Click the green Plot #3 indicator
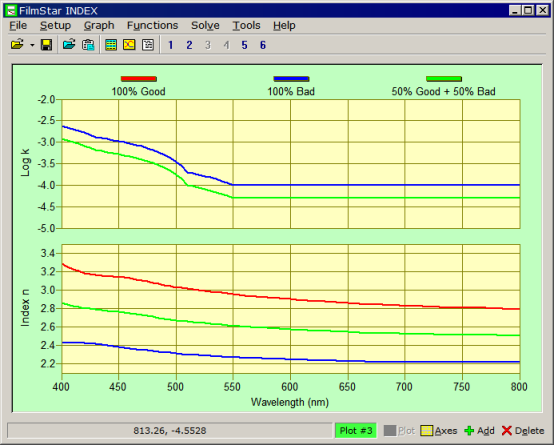 click(356, 431)
